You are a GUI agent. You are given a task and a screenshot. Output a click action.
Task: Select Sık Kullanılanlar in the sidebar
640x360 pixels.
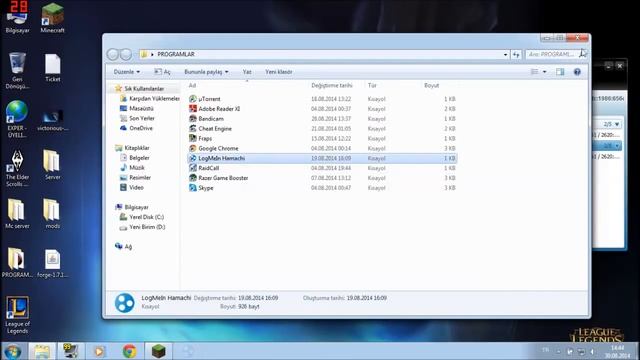coord(144,89)
